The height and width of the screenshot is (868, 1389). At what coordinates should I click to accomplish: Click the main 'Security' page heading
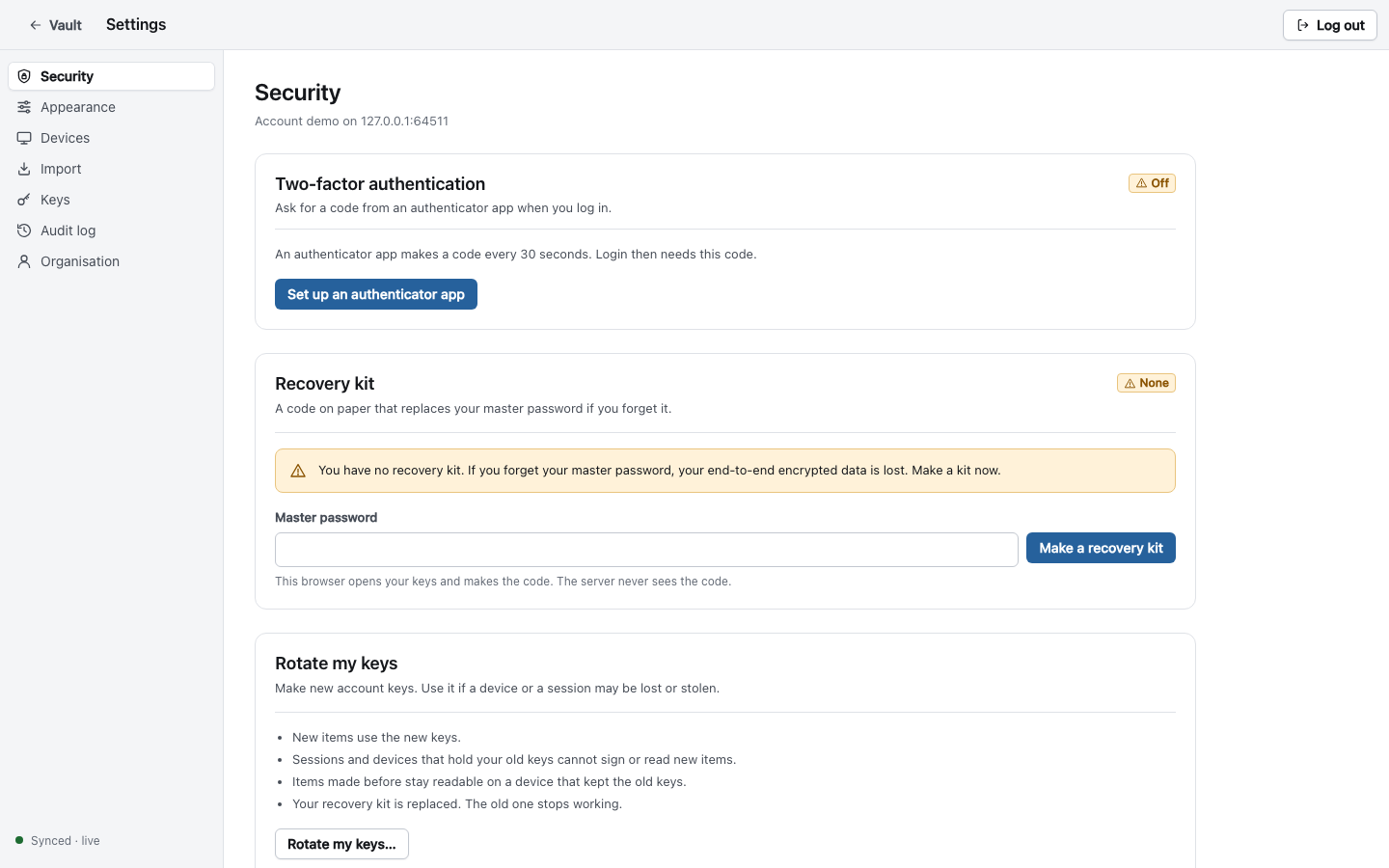coord(298,93)
